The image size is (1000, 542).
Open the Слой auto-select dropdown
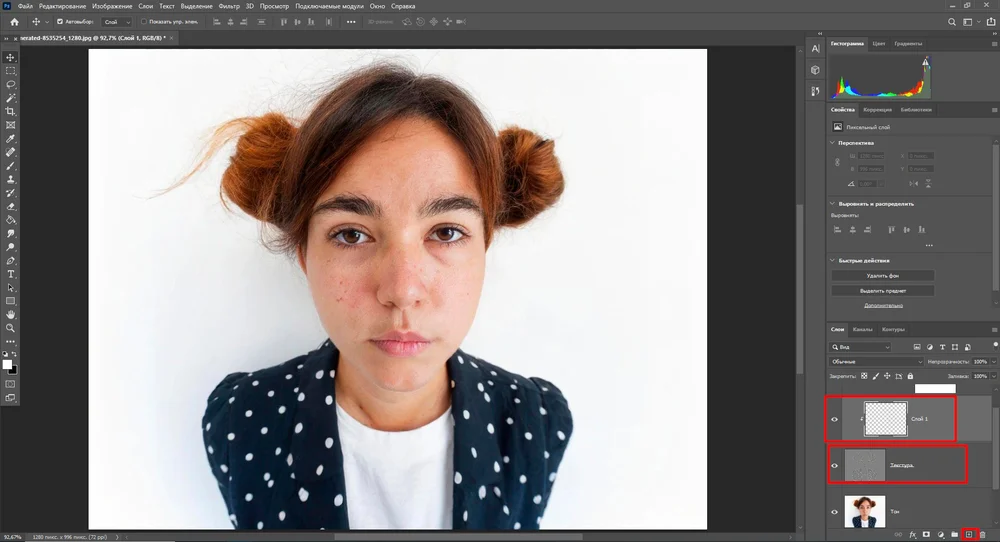(x=117, y=21)
